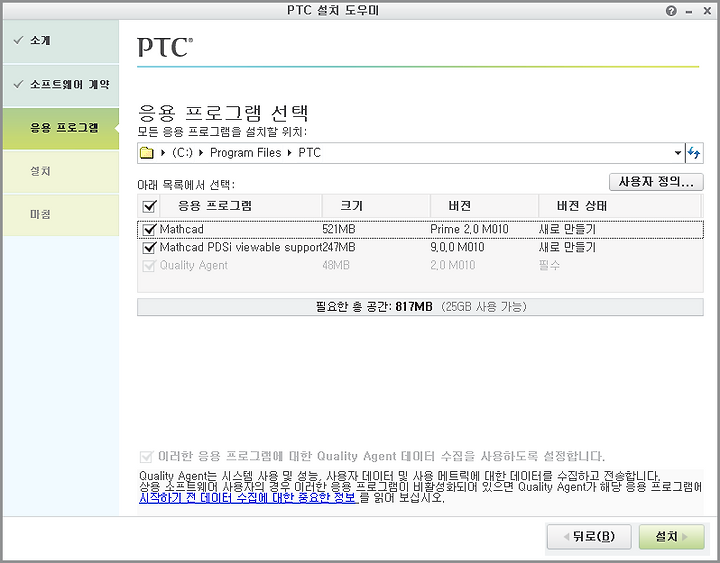Open the 시작하기 전 데이터 수집 정보 link
The width and height of the screenshot is (720, 563).
(x=248, y=498)
